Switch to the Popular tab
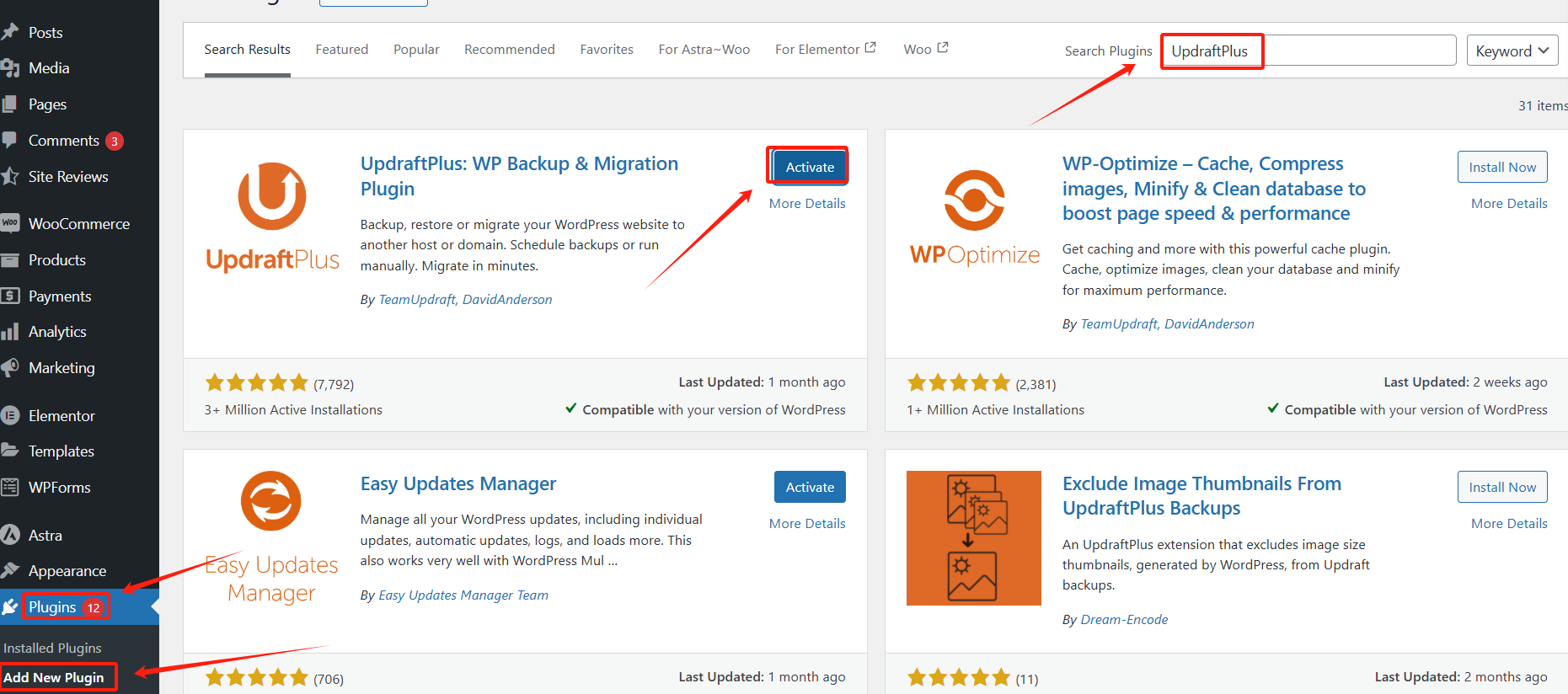Screen dimensions: 1568x694 [x=416, y=50]
